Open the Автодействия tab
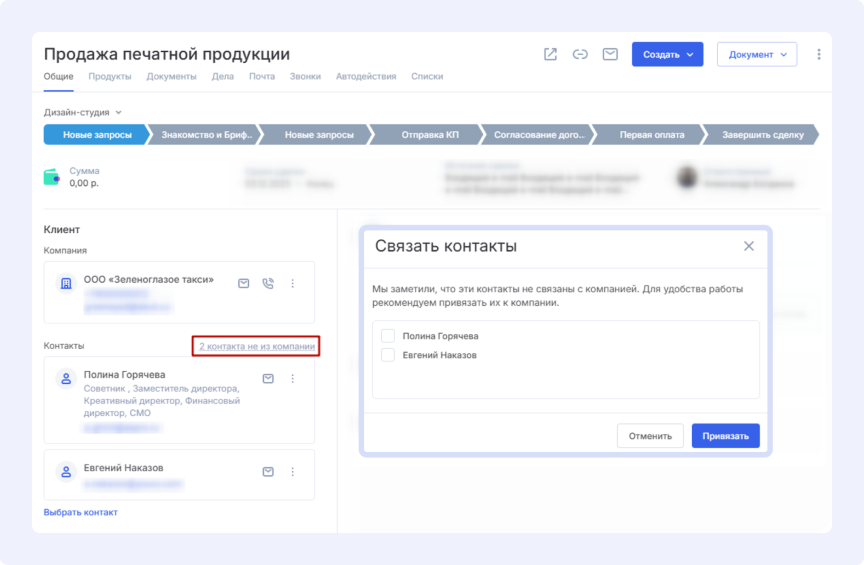This screenshot has height=565, width=864. (x=366, y=76)
